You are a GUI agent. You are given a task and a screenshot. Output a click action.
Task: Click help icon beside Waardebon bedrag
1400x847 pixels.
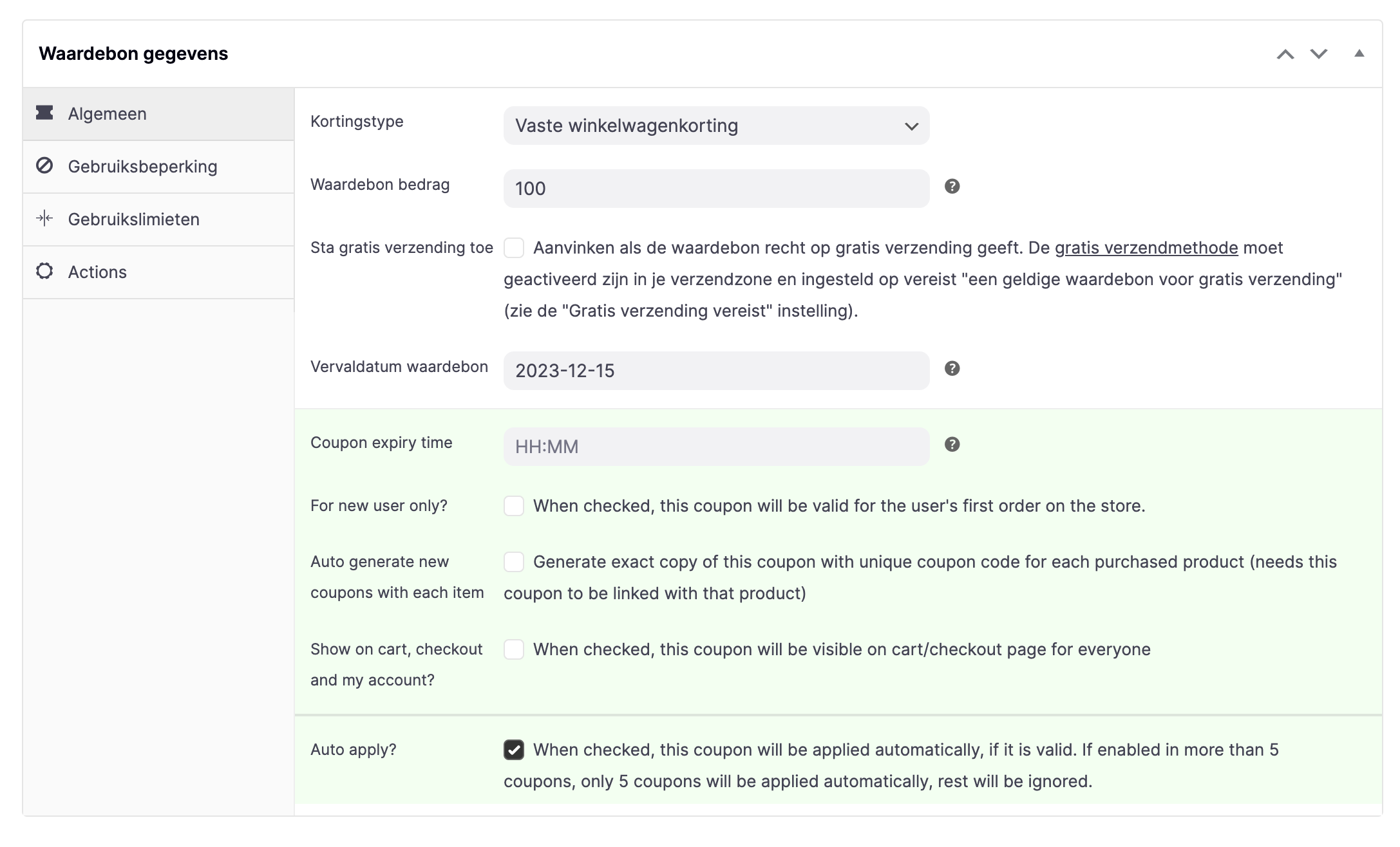coord(952,187)
